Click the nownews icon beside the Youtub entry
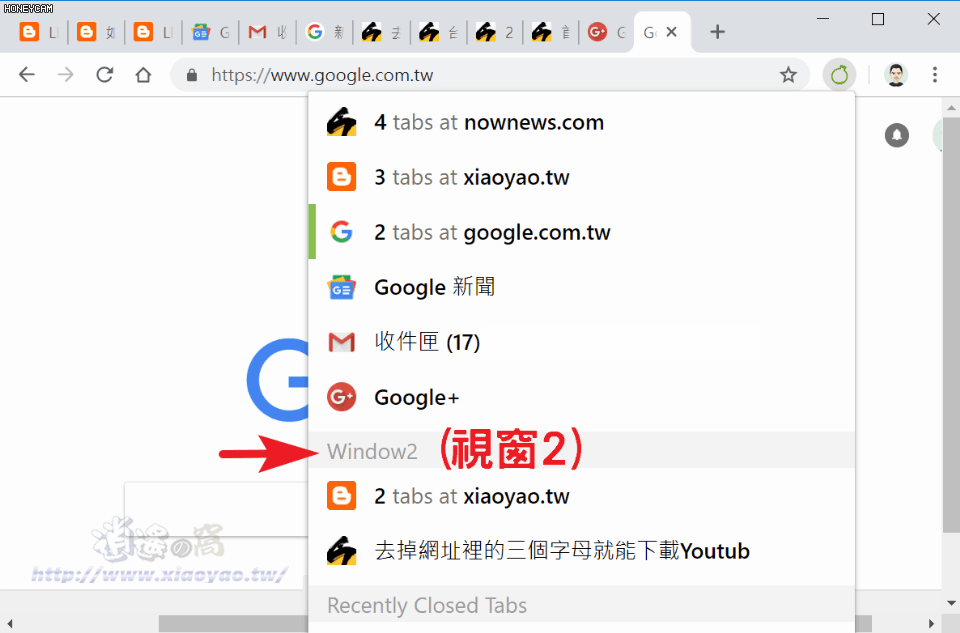Screen dimensions: 960x633 pyautogui.click(x=341, y=550)
